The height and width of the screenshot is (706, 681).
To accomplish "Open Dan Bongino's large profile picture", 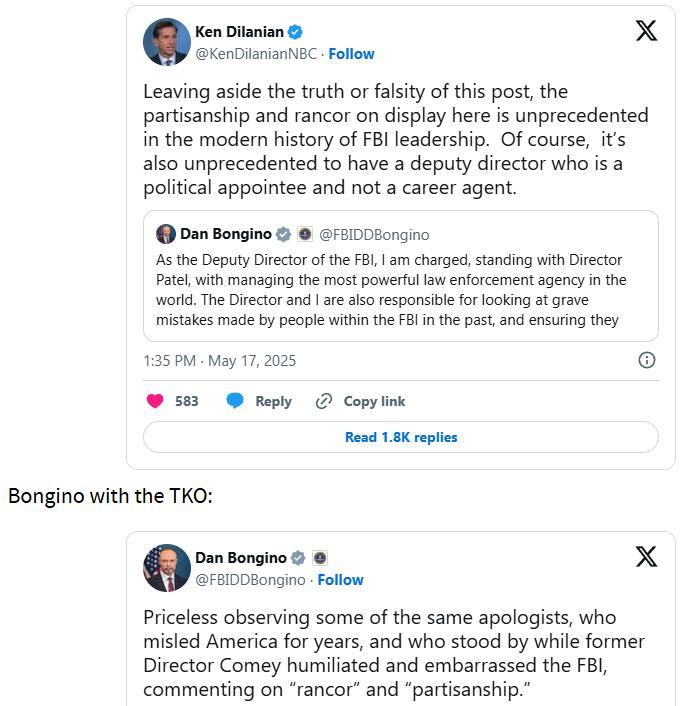I will [x=167, y=568].
